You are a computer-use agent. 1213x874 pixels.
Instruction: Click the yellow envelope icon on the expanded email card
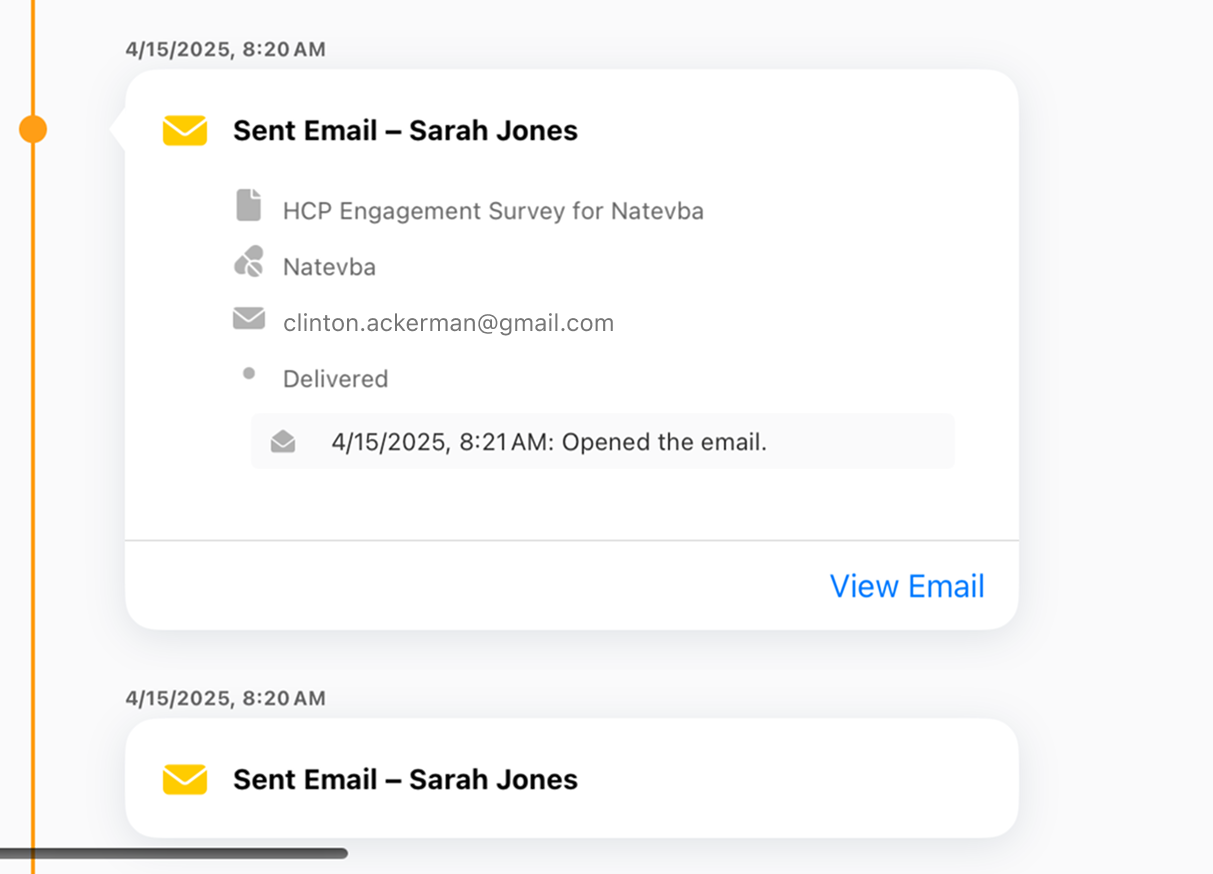(x=185, y=131)
